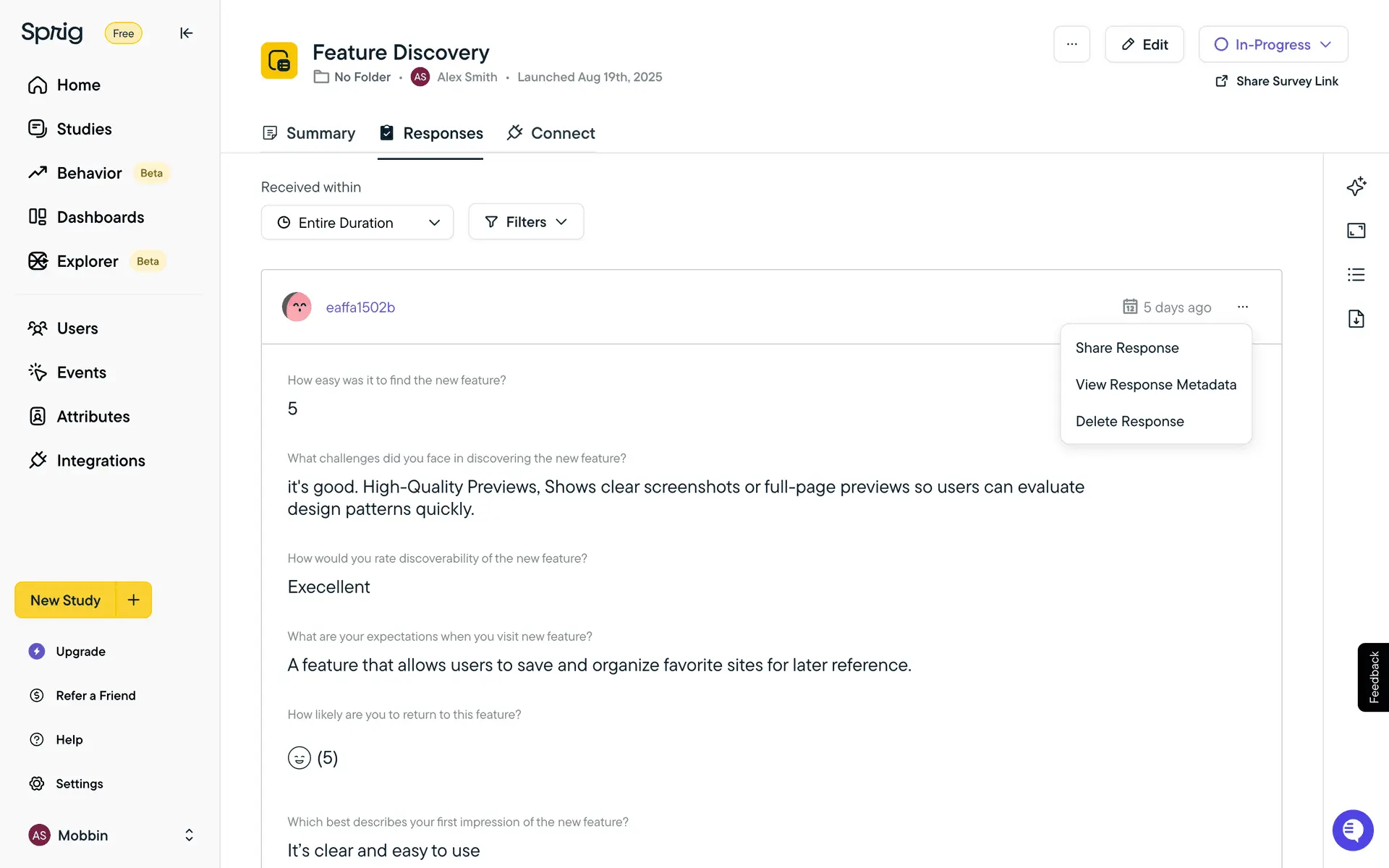Click the AI sparkle icon in right panel
This screenshot has width=1389, height=868.
[x=1356, y=187]
